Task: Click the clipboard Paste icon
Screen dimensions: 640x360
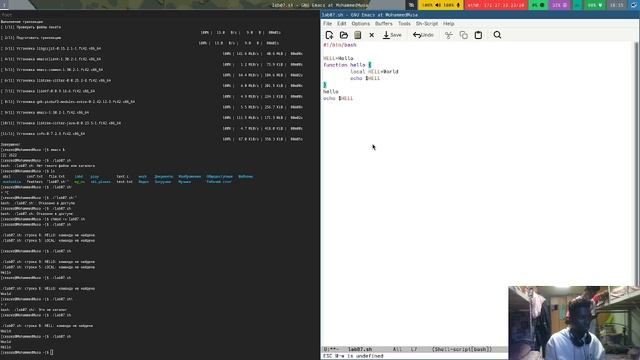Action: click(x=478, y=35)
